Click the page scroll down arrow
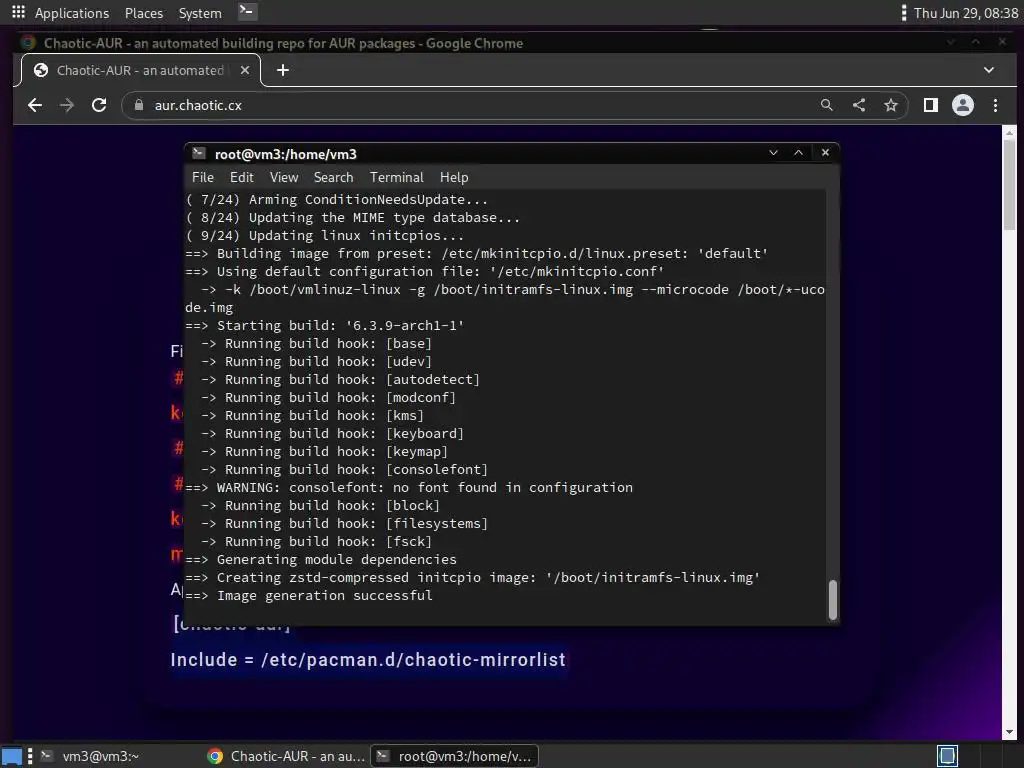This screenshot has height=768, width=1024. click(1010, 733)
